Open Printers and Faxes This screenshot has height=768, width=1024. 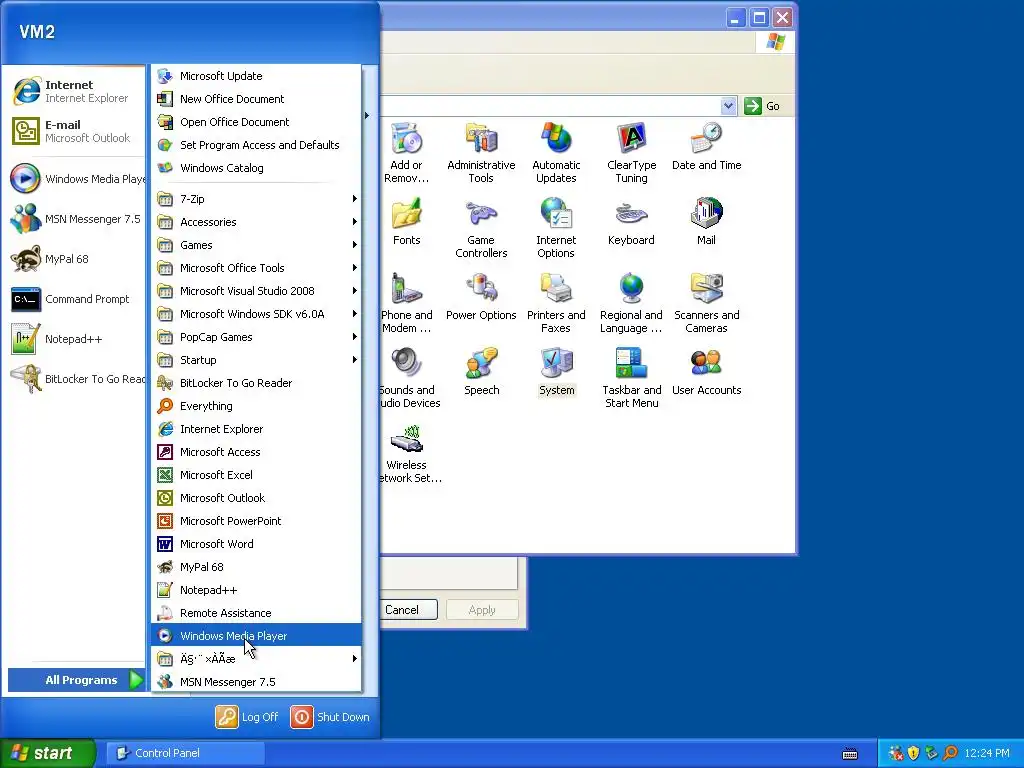556,303
